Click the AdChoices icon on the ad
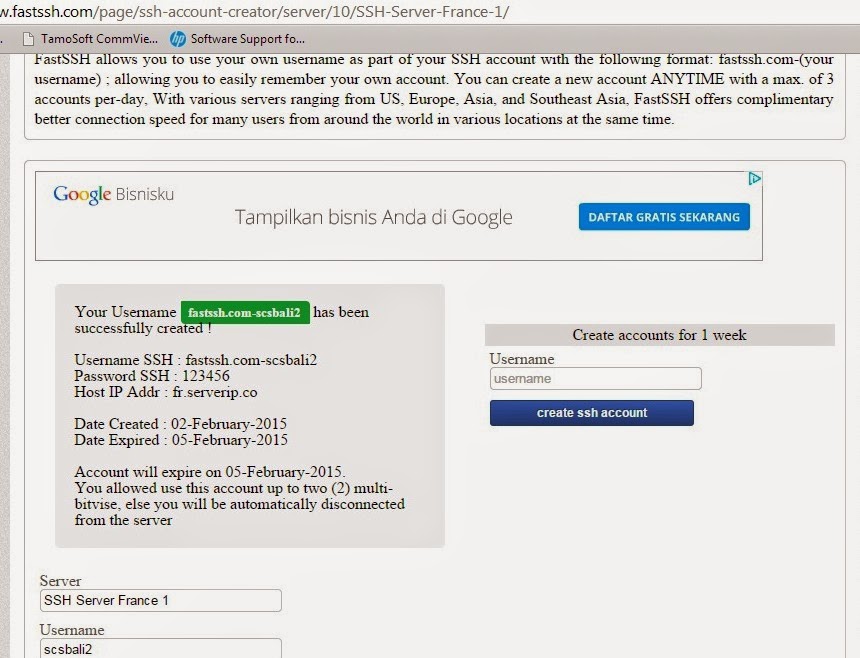Viewport: 860px width, 658px height. click(x=755, y=179)
